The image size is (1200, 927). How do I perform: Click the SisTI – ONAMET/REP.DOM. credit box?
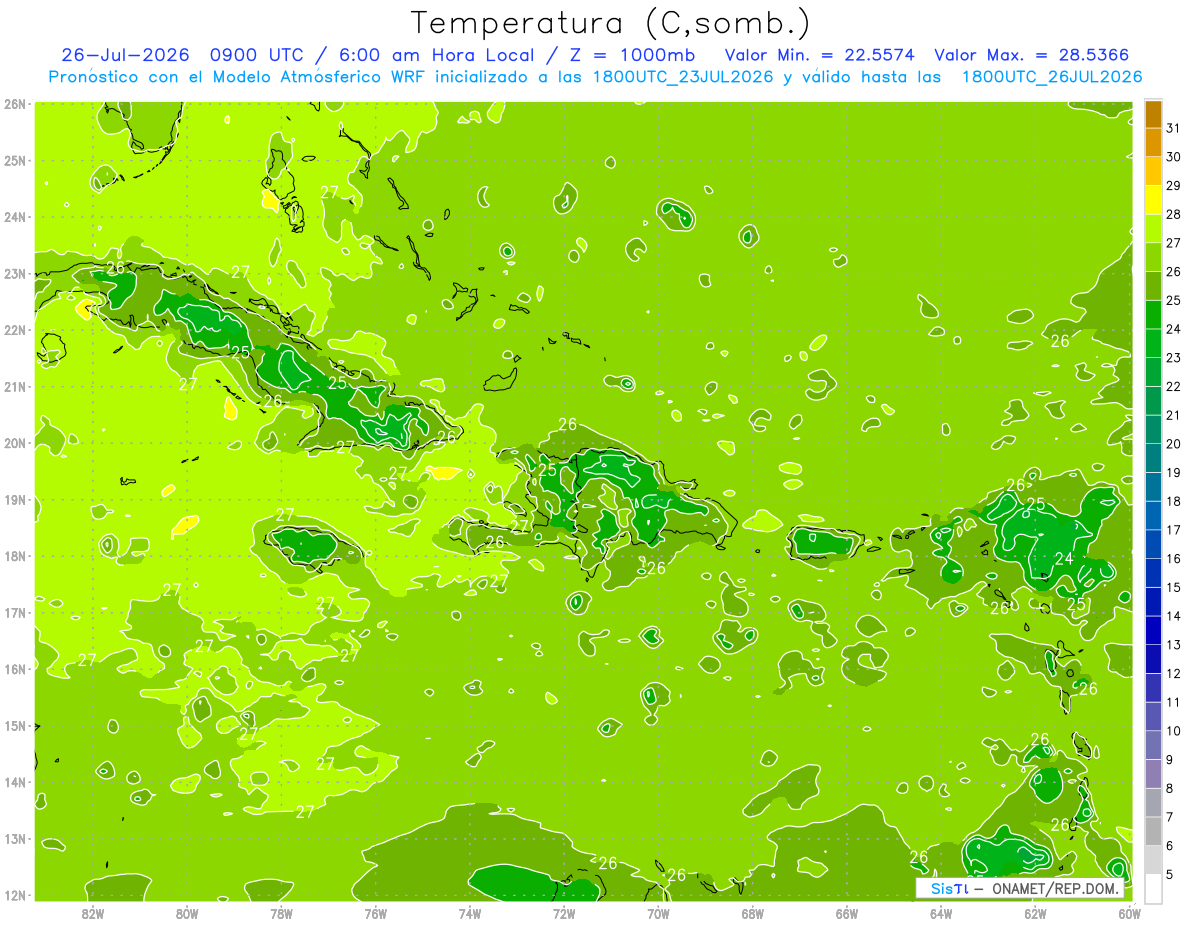pos(1020,888)
